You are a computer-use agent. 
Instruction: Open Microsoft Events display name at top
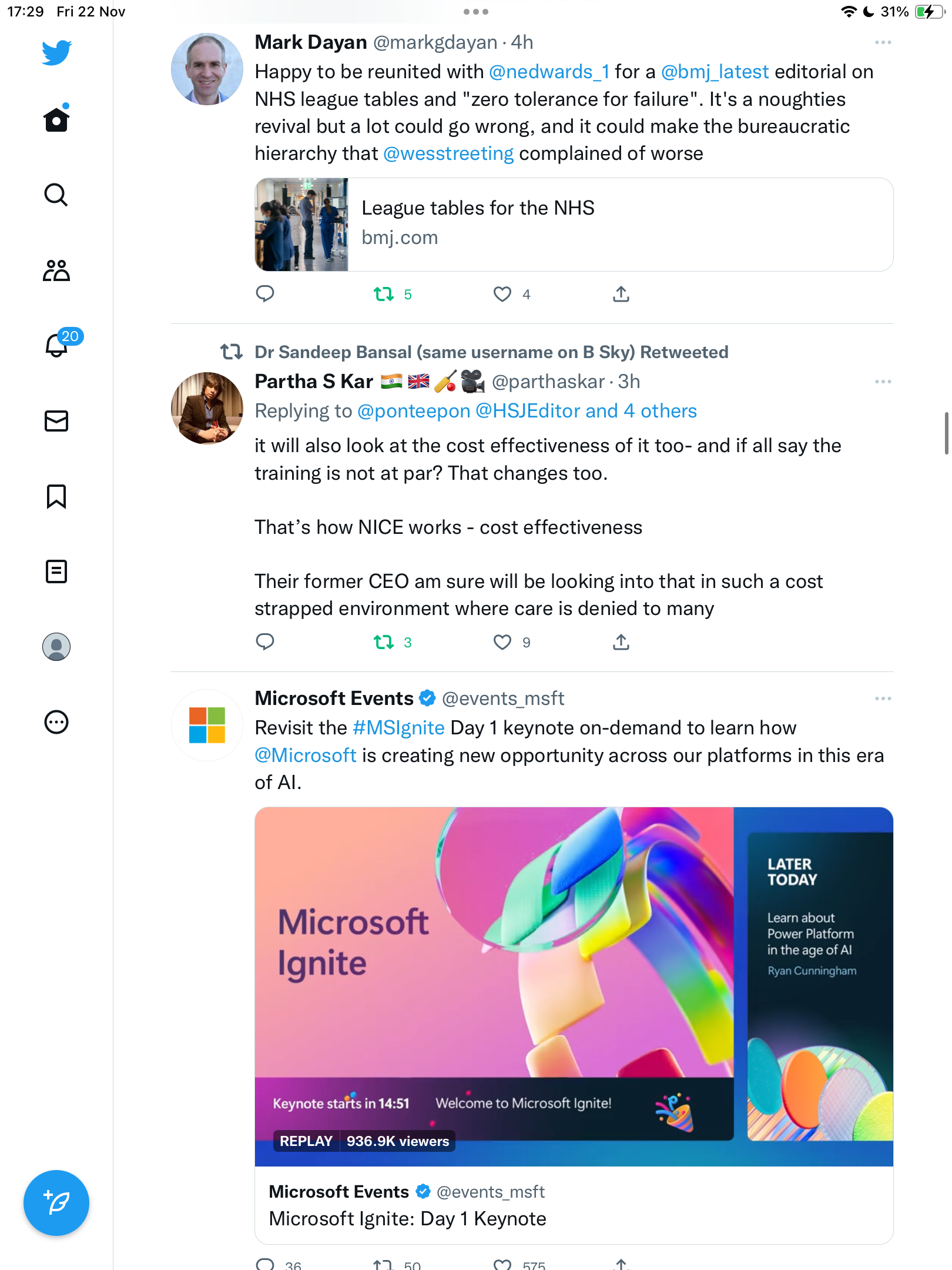click(x=334, y=698)
